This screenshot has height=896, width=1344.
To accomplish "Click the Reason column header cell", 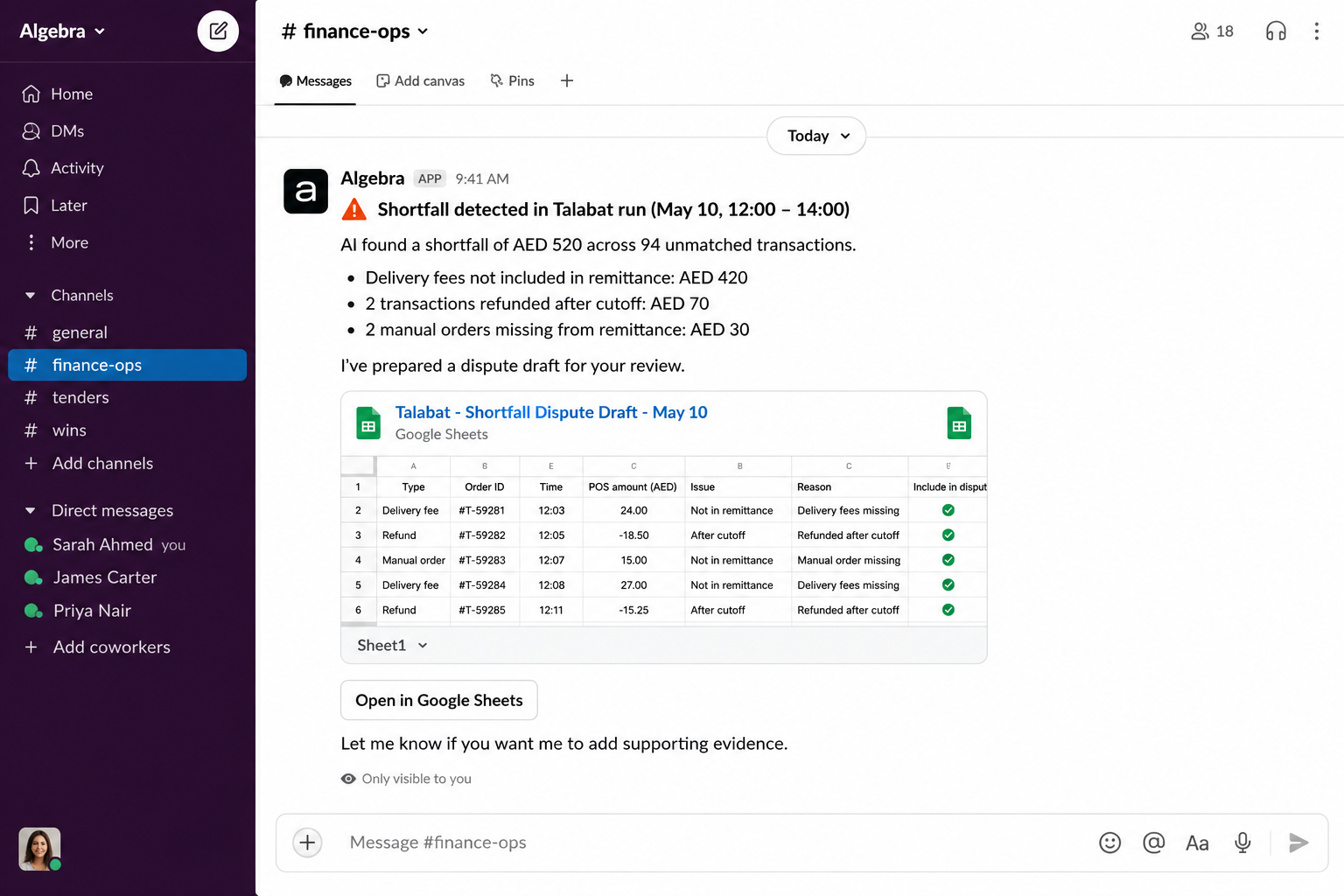I will pyautogui.click(x=849, y=486).
